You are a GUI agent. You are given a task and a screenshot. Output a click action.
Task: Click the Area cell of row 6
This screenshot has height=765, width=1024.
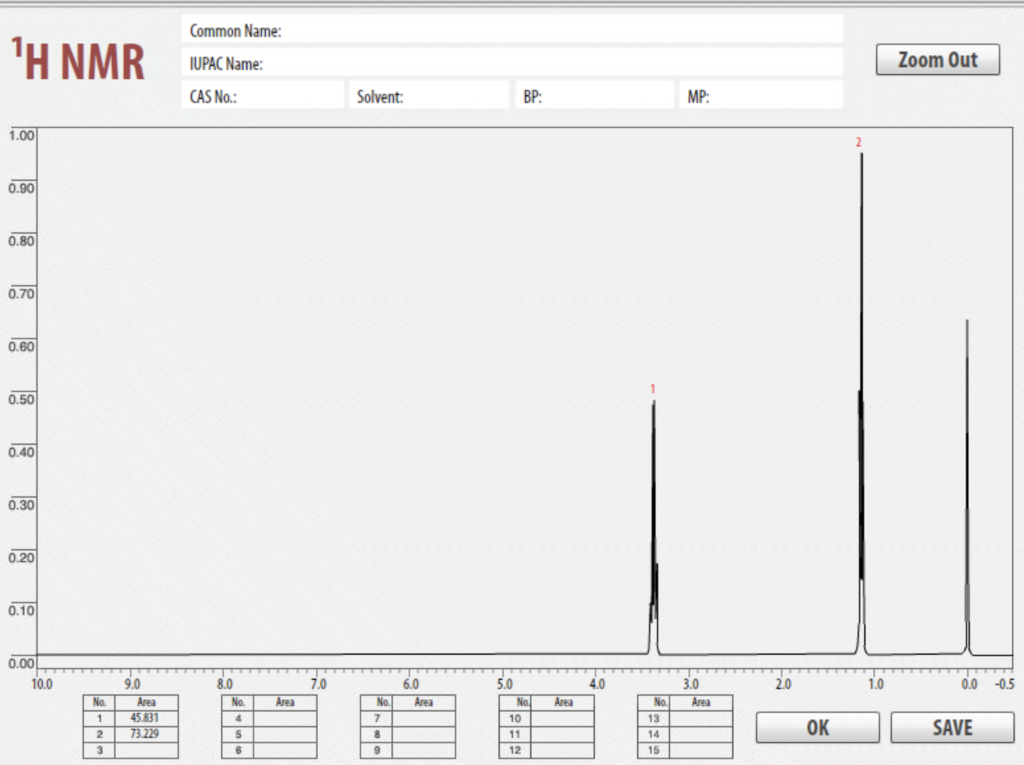(x=285, y=750)
